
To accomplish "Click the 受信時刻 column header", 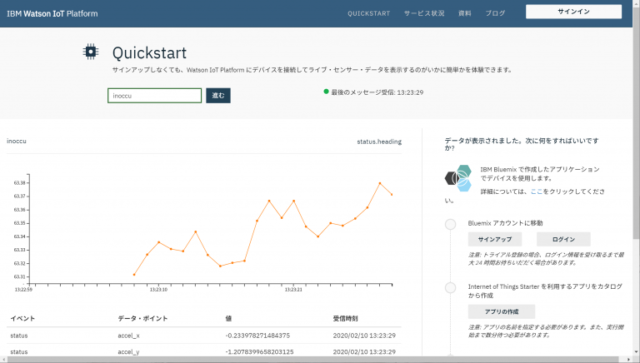I will coord(345,318).
